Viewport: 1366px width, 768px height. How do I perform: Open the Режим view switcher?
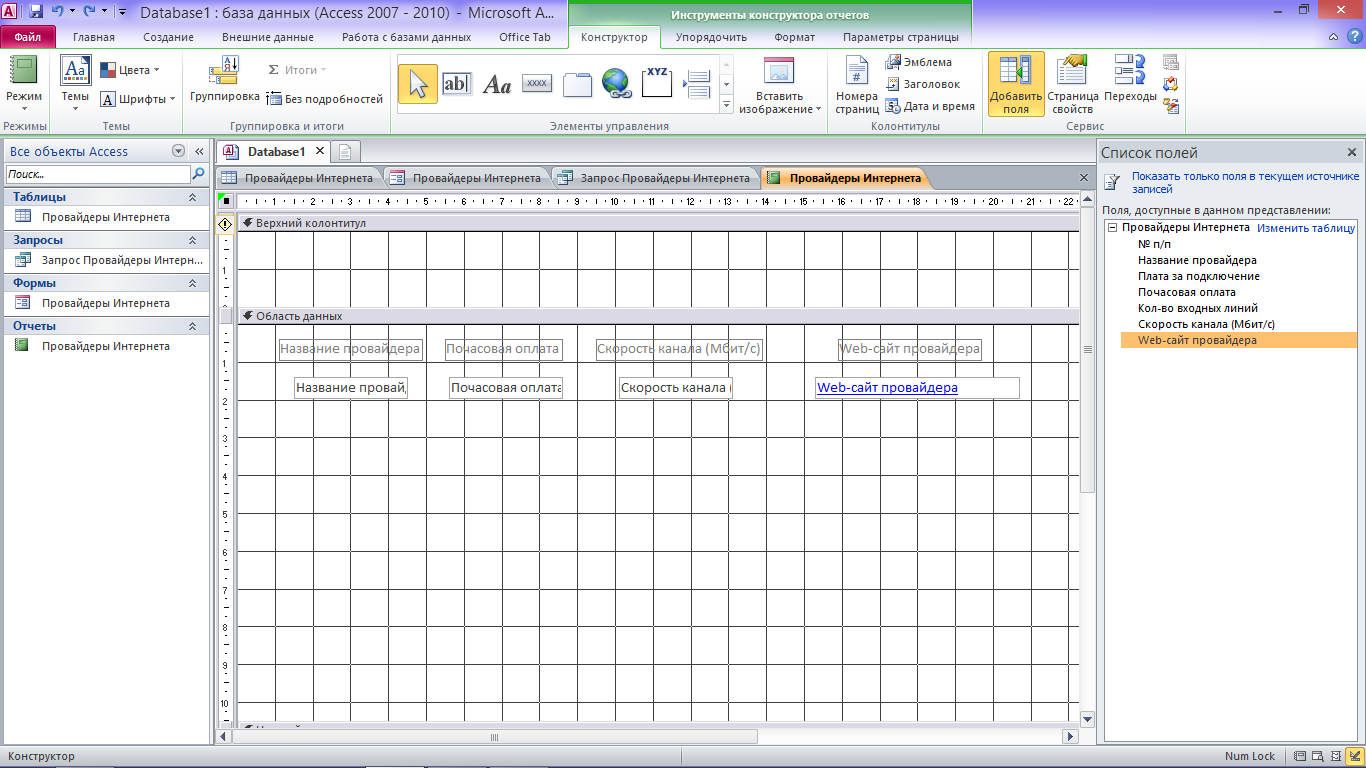point(24,84)
